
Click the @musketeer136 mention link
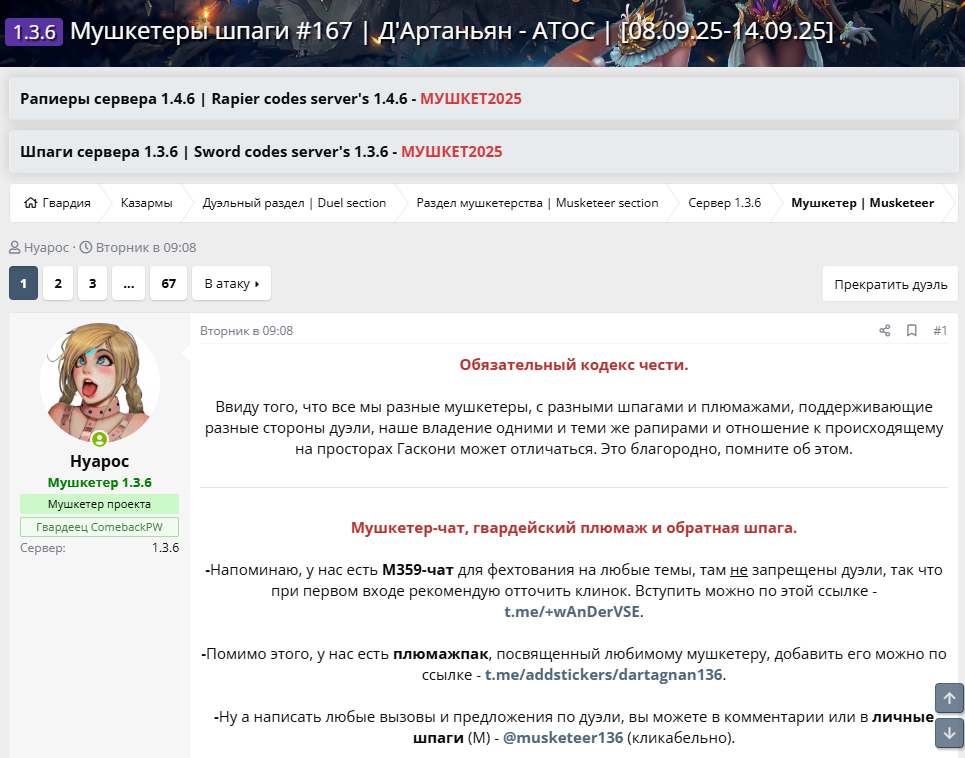tap(562, 738)
